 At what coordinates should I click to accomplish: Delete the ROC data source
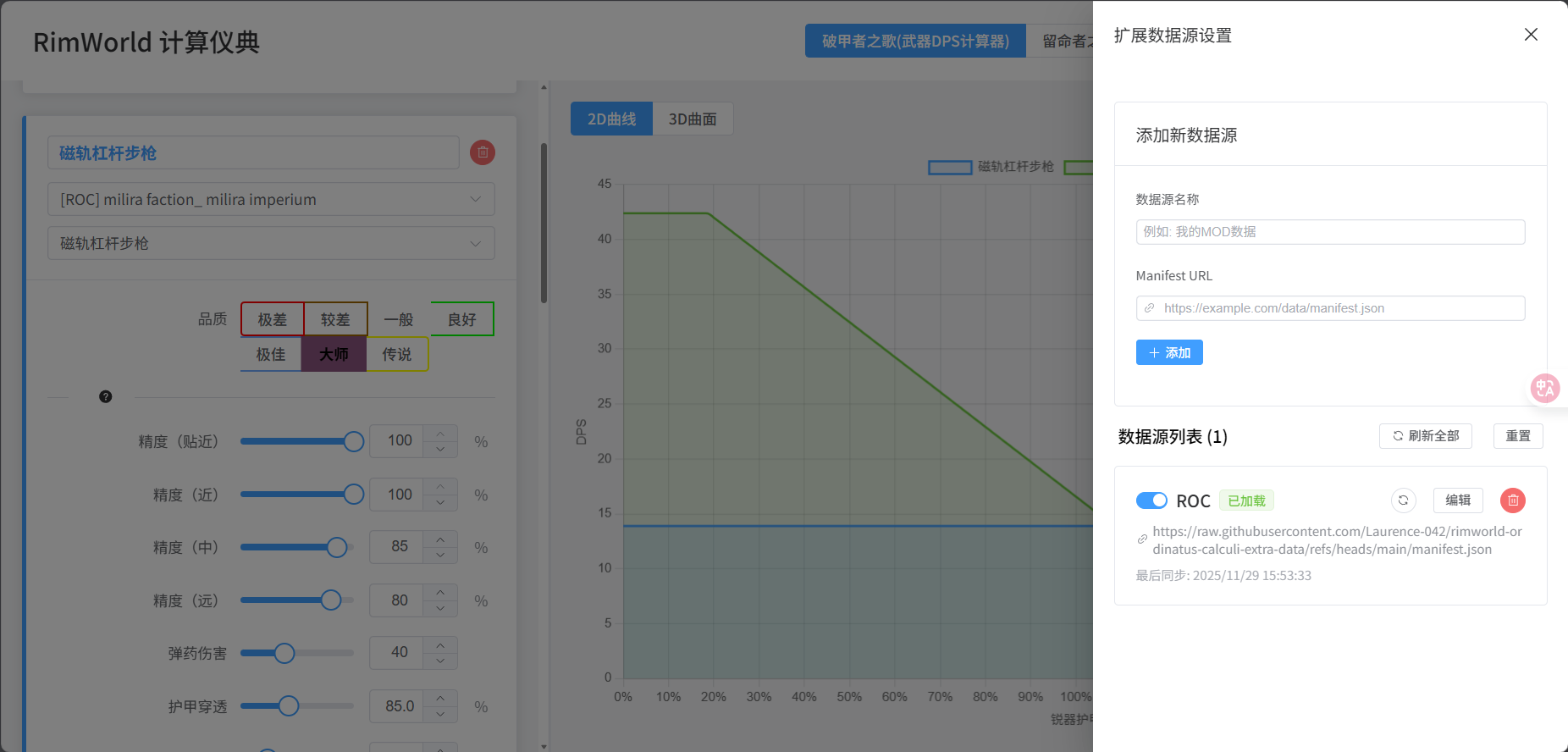[x=1512, y=500]
